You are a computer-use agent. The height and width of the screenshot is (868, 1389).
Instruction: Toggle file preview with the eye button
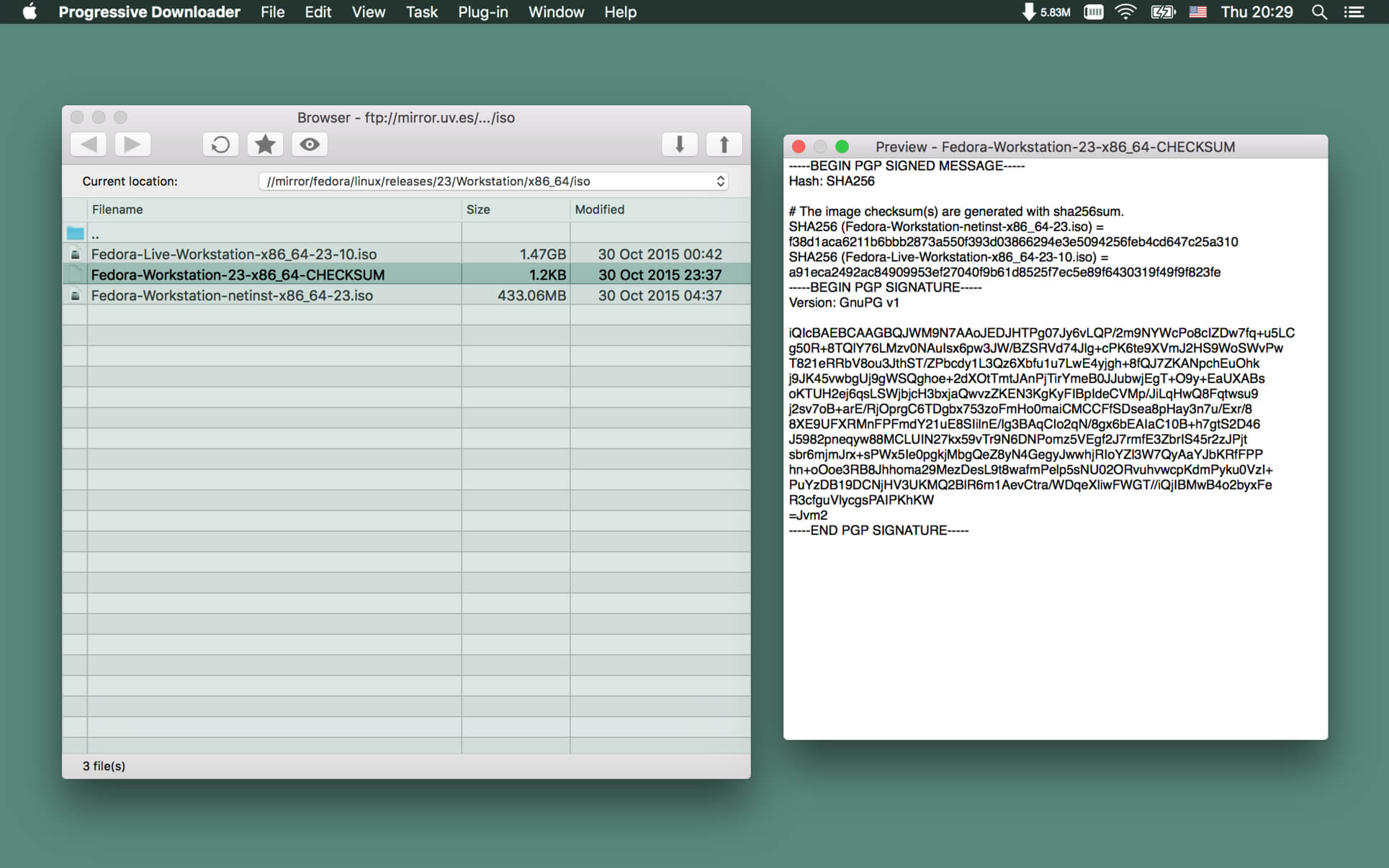(x=310, y=145)
